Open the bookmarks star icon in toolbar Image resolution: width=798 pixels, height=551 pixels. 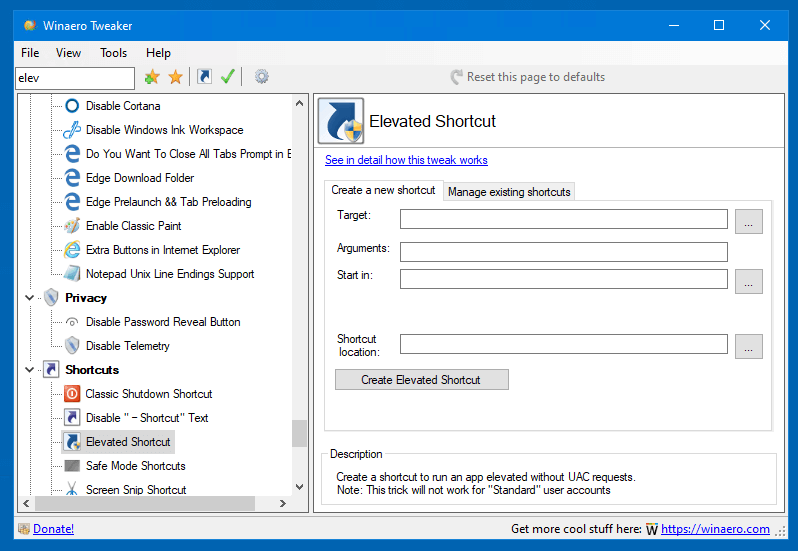[x=176, y=77]
